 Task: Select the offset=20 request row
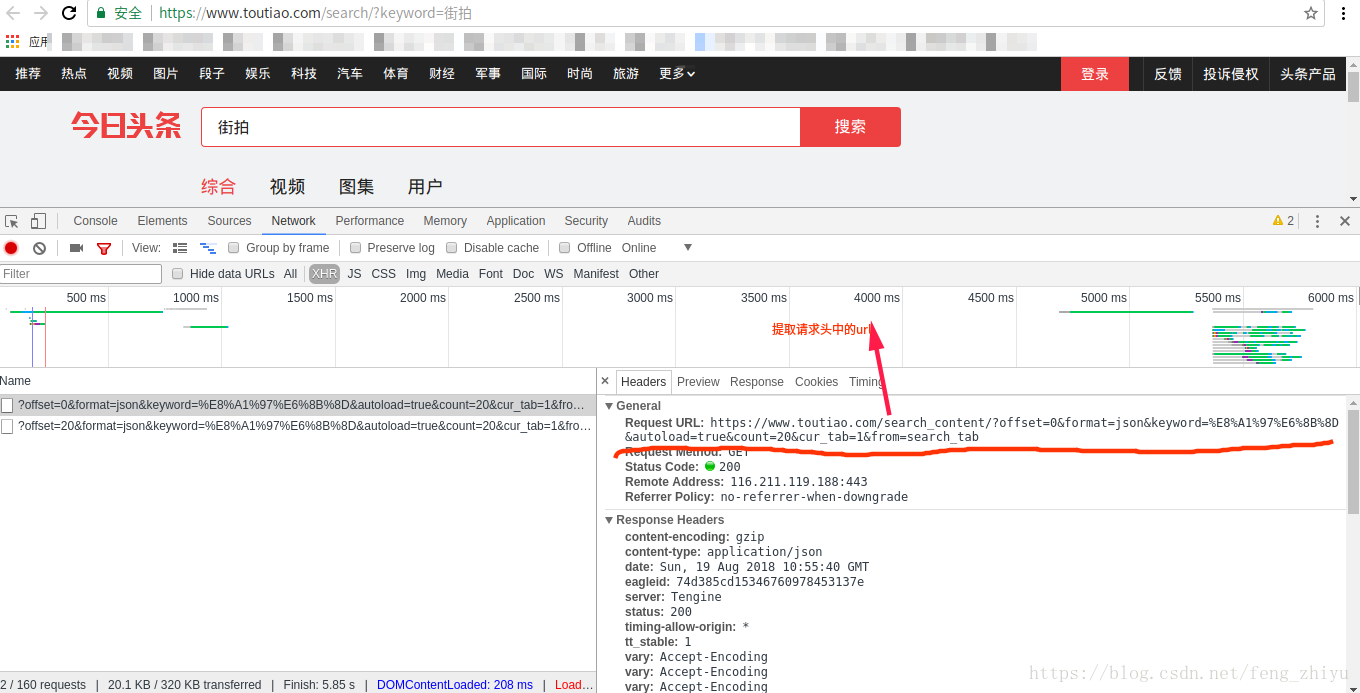pyautogui.click(x=298, y=426)
